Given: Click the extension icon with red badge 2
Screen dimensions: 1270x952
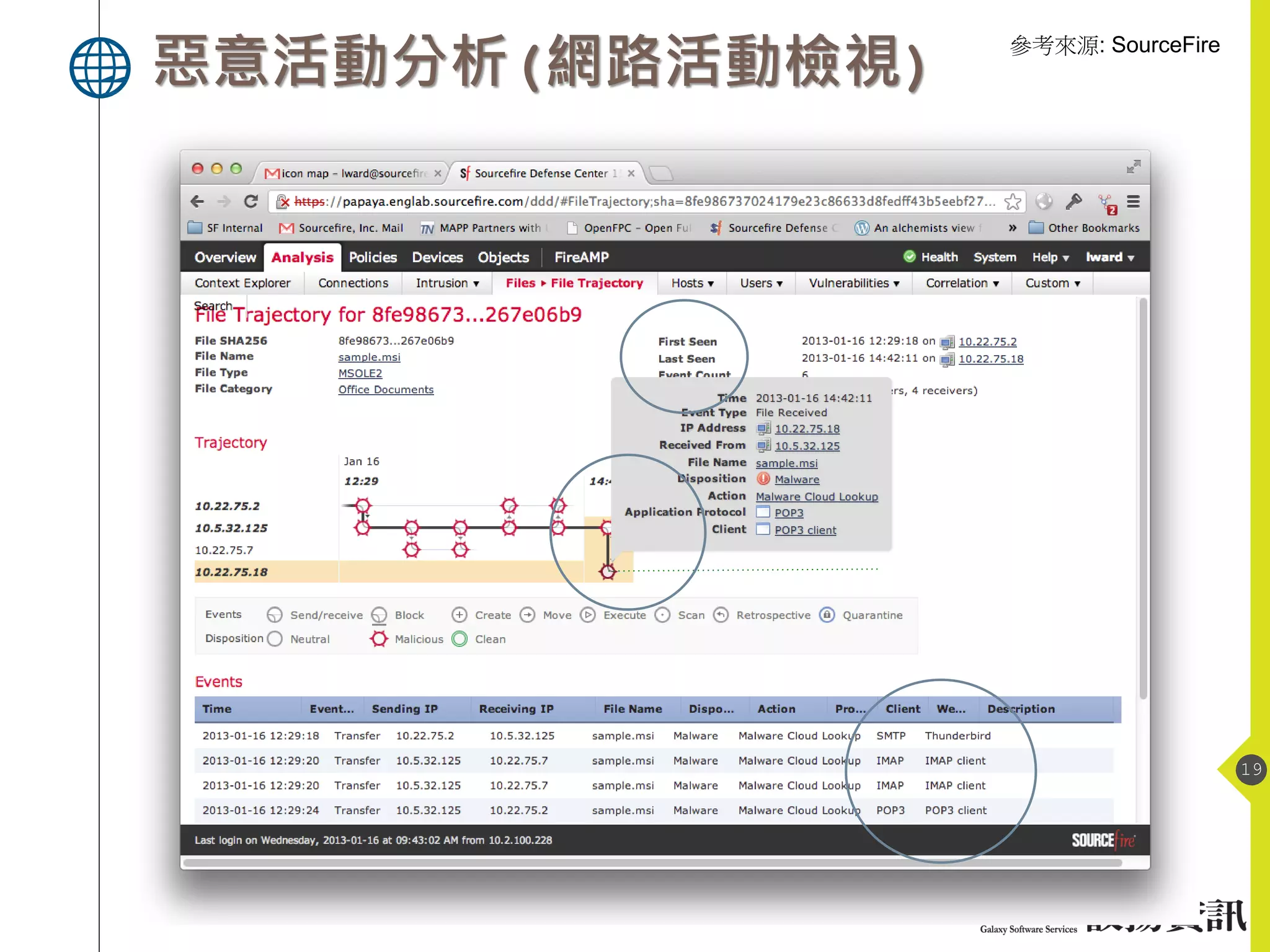Looking at the screenshot, I should pos(1107,203).
